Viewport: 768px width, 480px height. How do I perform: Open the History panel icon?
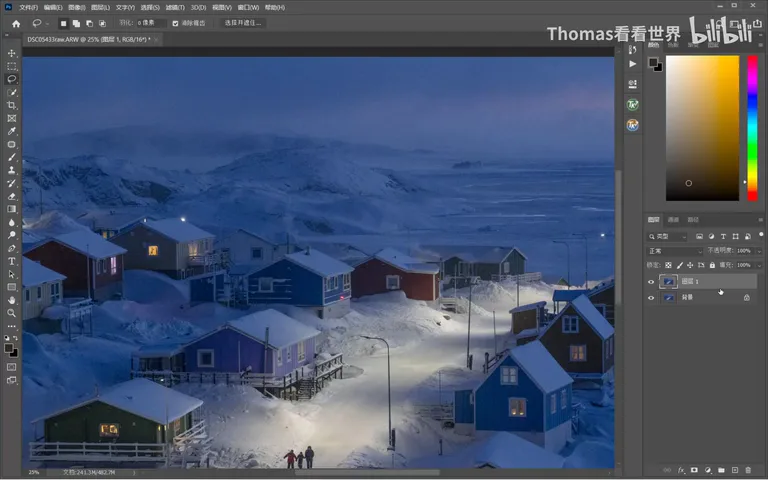pos(632,49)
